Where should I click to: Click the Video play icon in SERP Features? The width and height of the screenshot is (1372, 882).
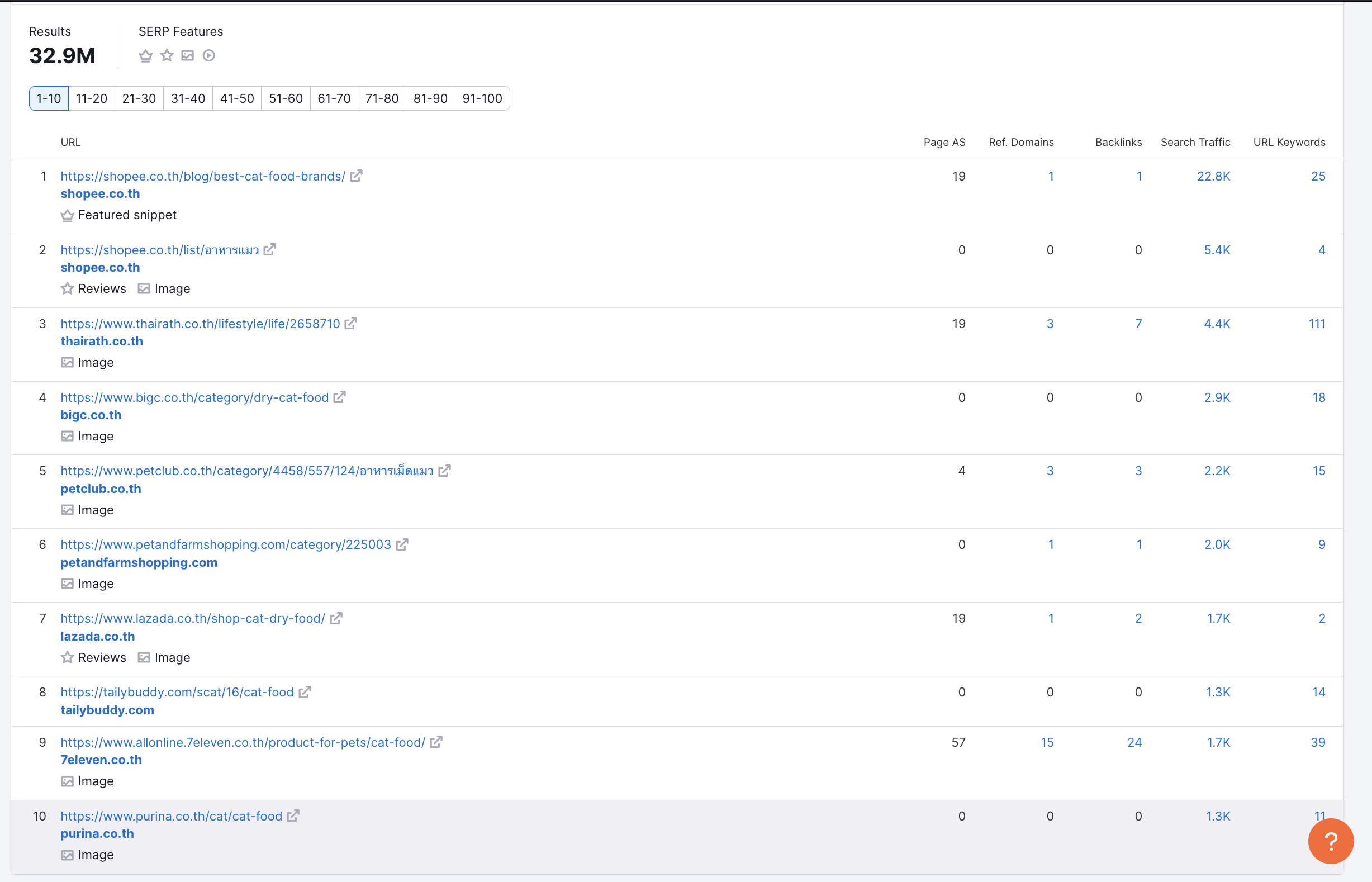(209, 55)
